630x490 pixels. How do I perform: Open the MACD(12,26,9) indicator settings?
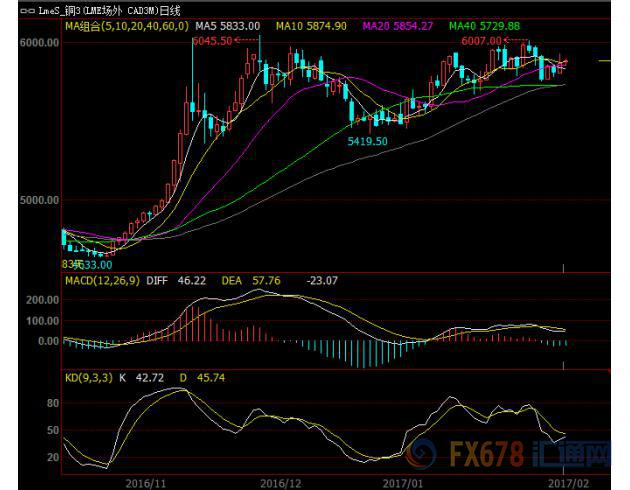[x=104, y=284]
